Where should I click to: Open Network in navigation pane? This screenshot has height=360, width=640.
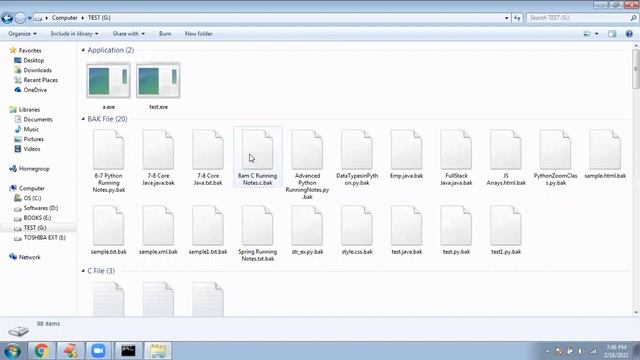pyautogui.click(x=24, y=257)
